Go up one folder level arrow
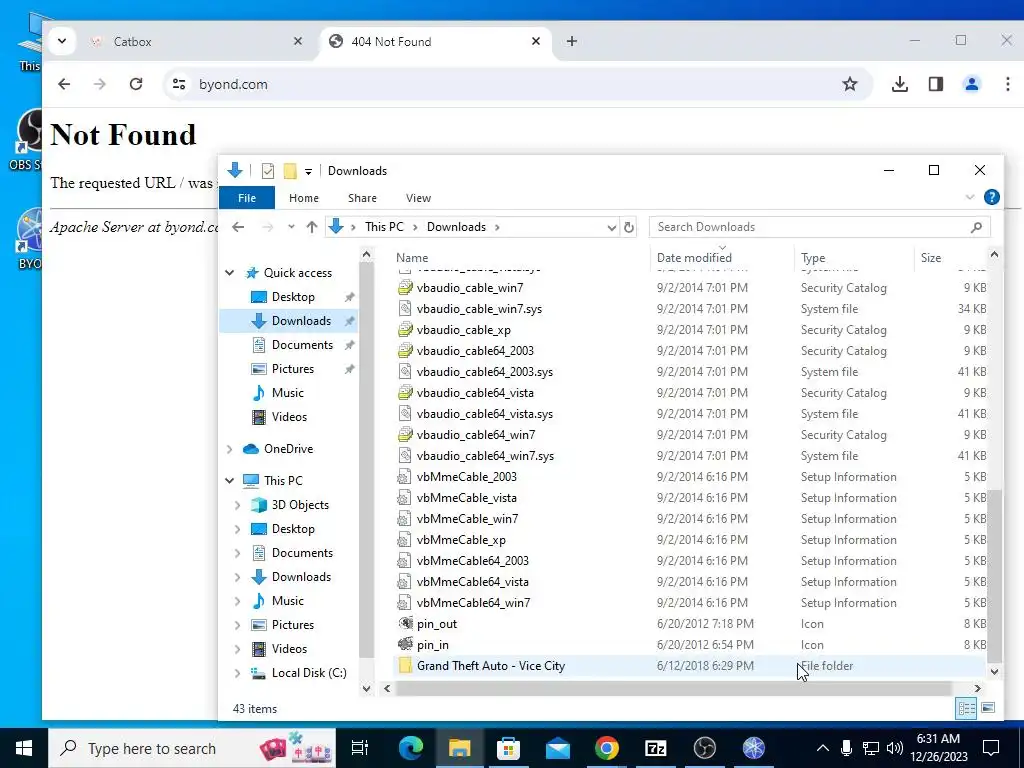The height and width of the screenshot is (768, 1024). pyautogui.click(x=312, y=227)
